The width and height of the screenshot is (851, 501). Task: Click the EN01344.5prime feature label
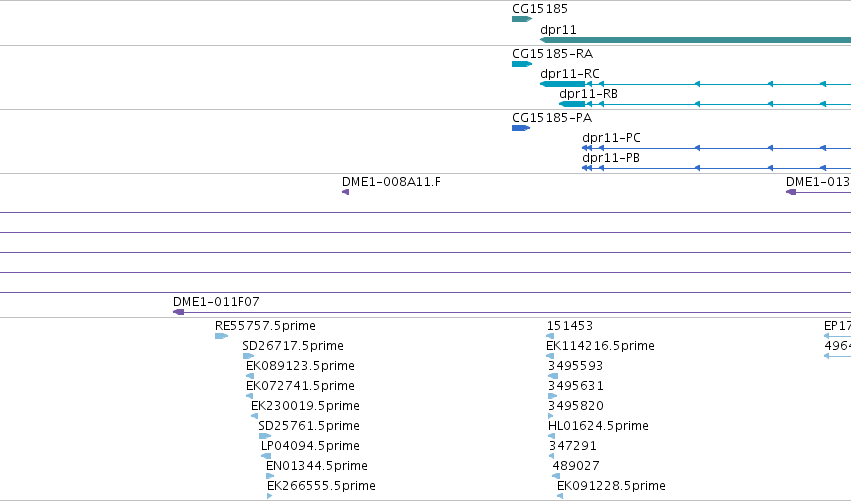316,466
